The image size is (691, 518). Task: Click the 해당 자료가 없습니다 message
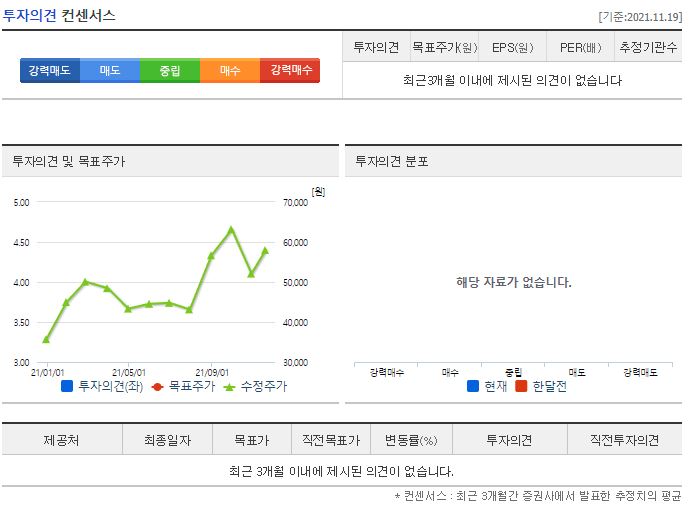514,282
